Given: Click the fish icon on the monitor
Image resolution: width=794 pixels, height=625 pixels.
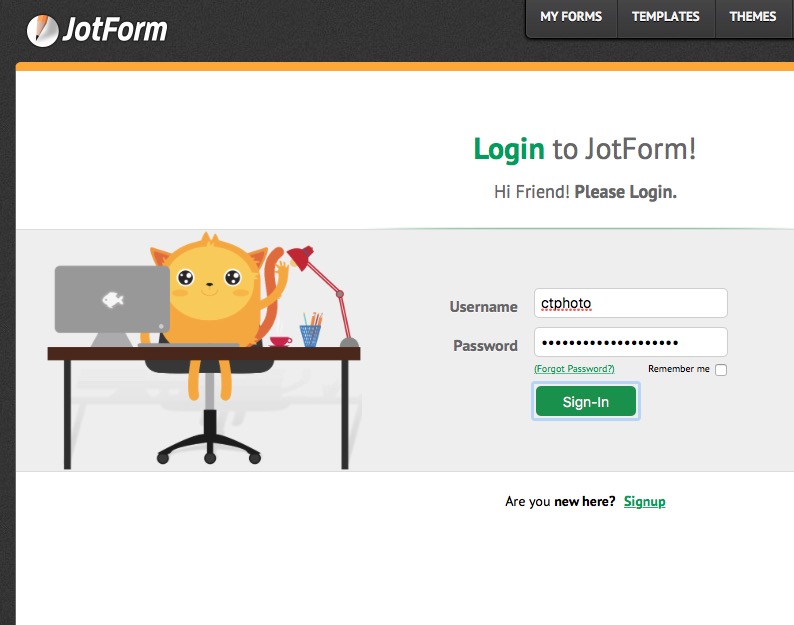Looking at the screenshot, I should [112, 300].
